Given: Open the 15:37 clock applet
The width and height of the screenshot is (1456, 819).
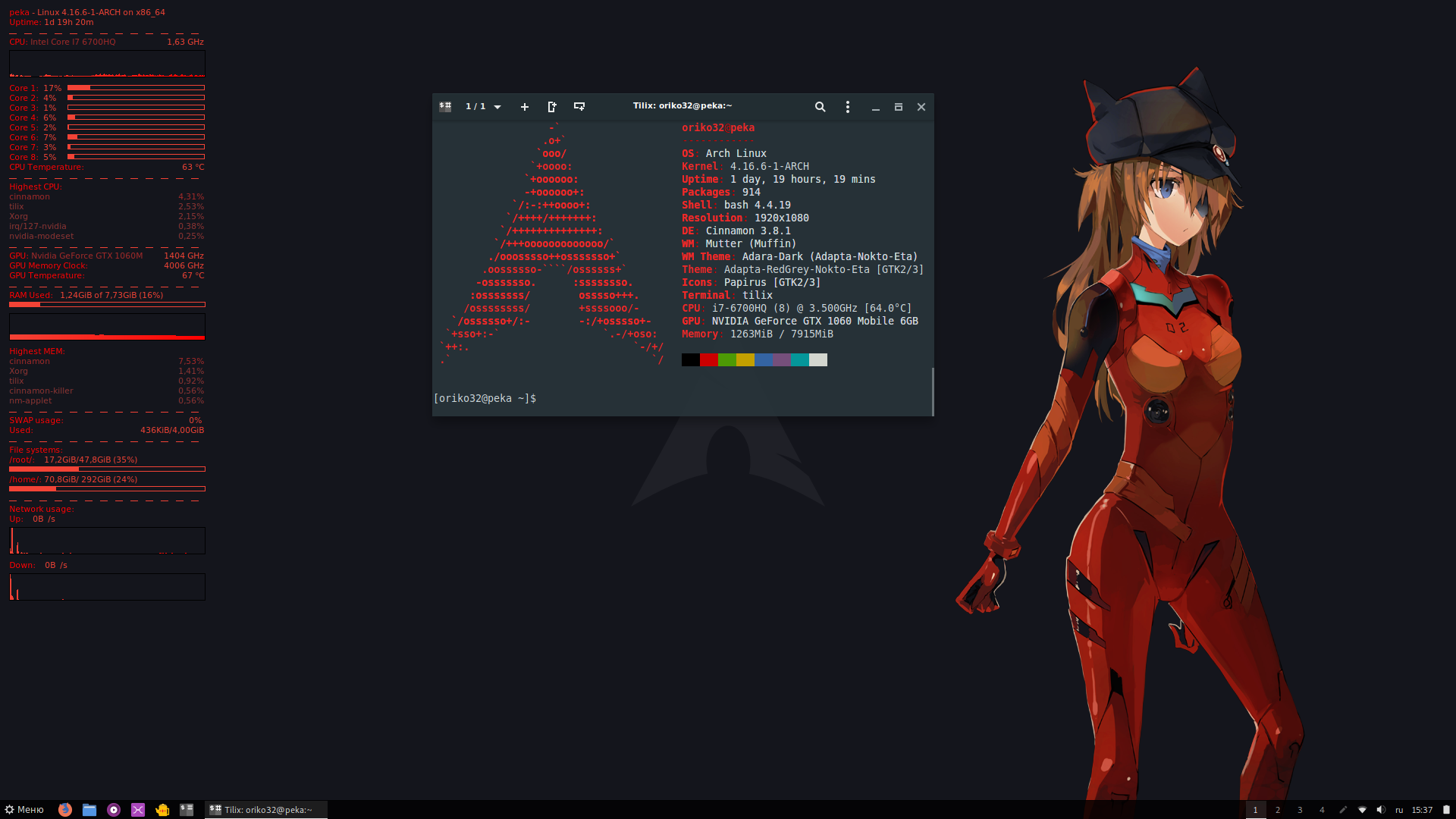Looking at the screenshot, I should [x=1422, y=810].
